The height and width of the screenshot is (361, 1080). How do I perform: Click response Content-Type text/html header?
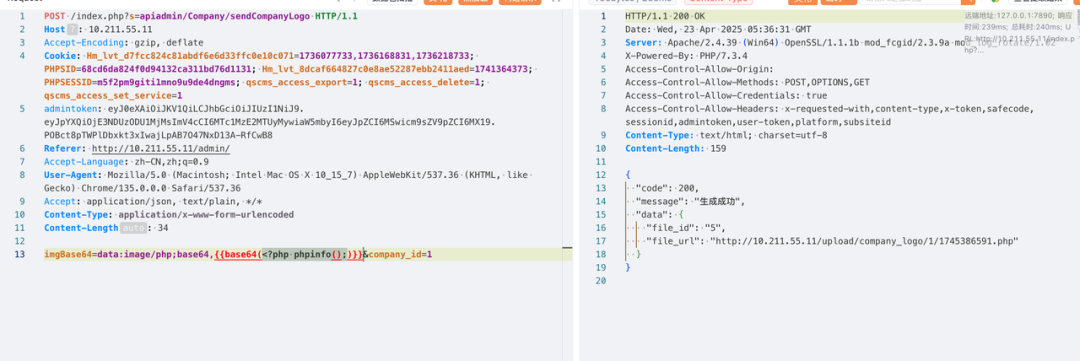point(727,135)
